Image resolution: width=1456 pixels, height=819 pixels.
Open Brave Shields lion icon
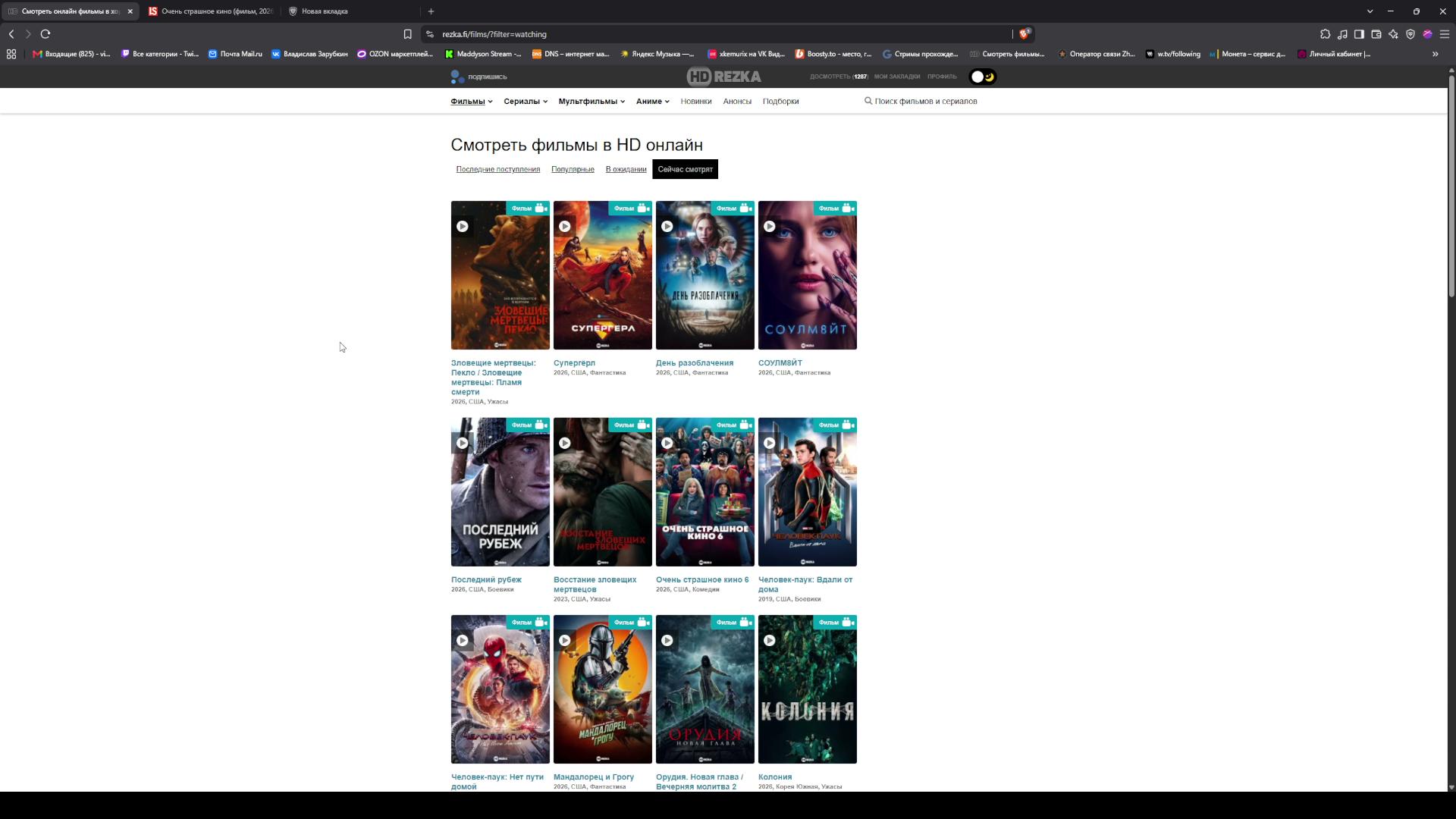pyautogui.click(x=1024, y=34)
